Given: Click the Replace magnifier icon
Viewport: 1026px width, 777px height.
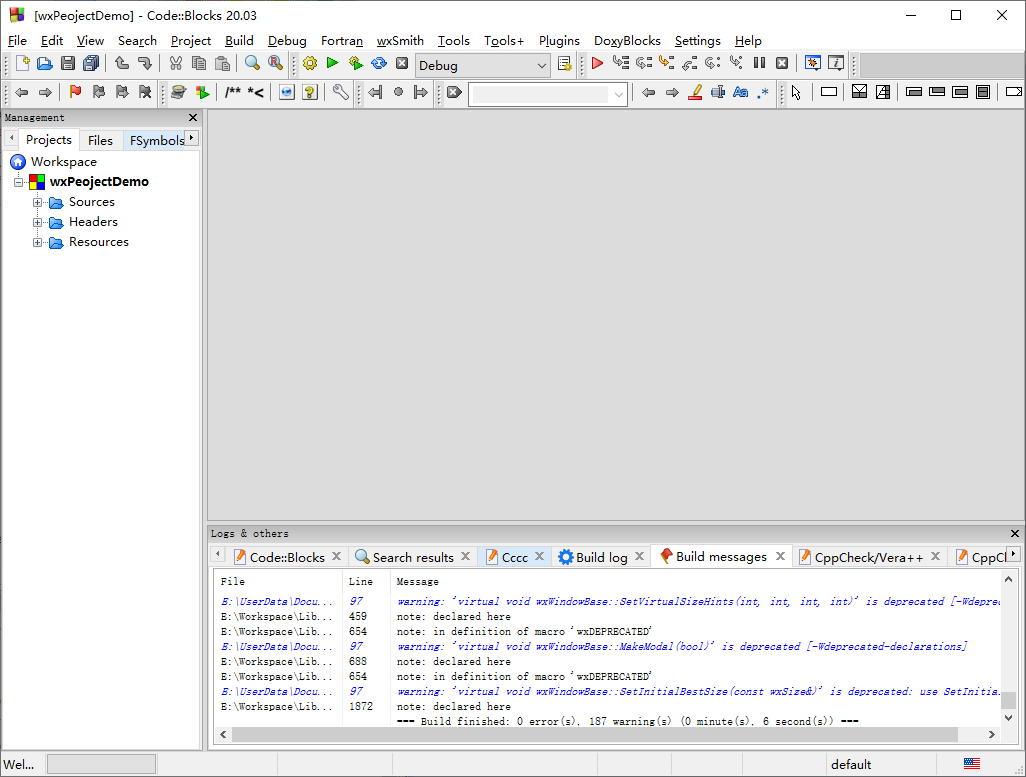Looking at the screenshot, I should pyautogui.click(x=275, y=63).
